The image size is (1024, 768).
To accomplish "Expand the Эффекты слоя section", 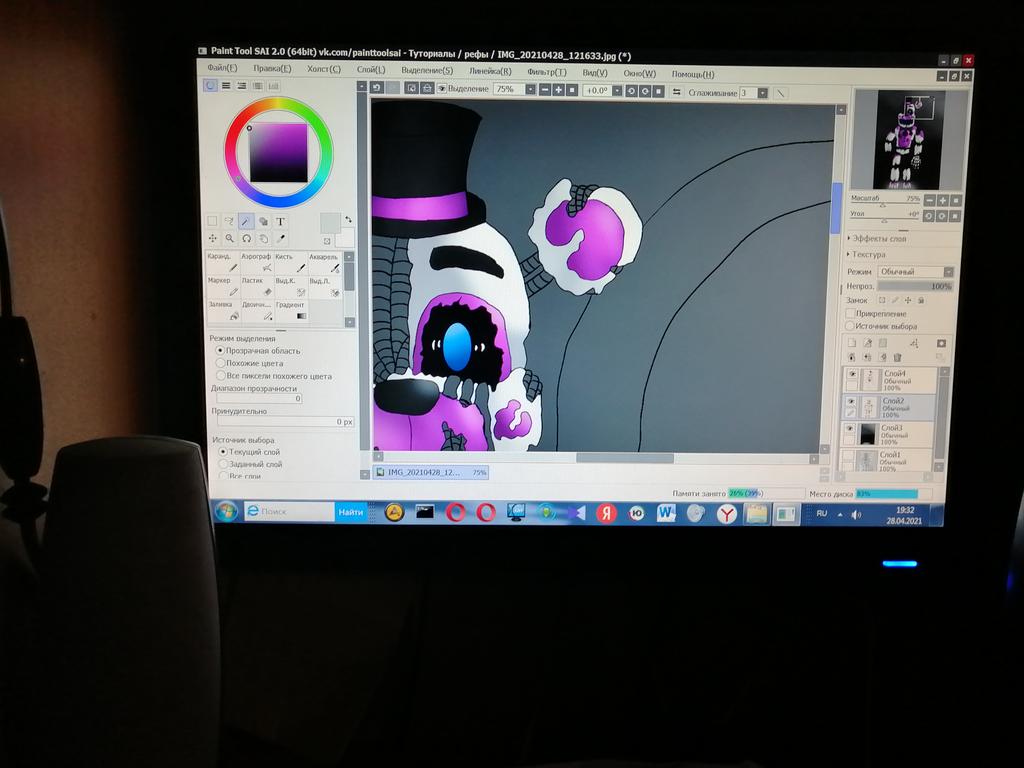I will tap(877, 238).
